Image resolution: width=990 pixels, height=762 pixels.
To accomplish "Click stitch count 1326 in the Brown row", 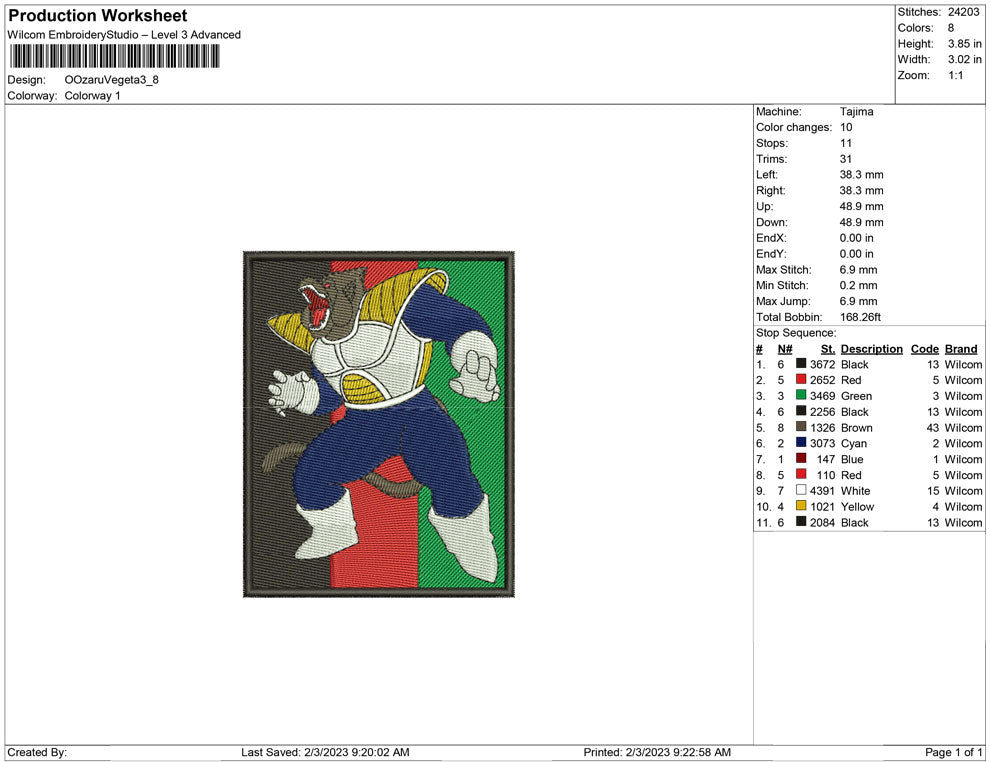I will click(x=823, y=428).
